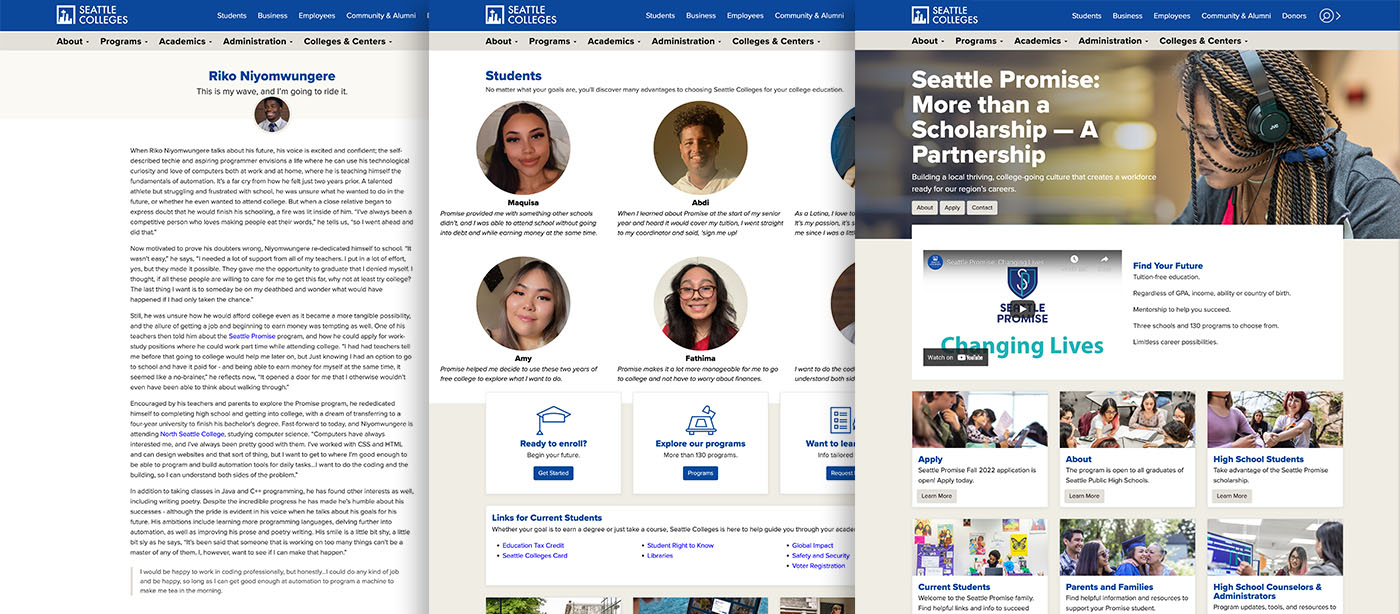Image resolution: width=1400 pixels, height=614 pixels.
Task: Open the search icon on Seattle Promise page
Action: (x=1327, y=15)
